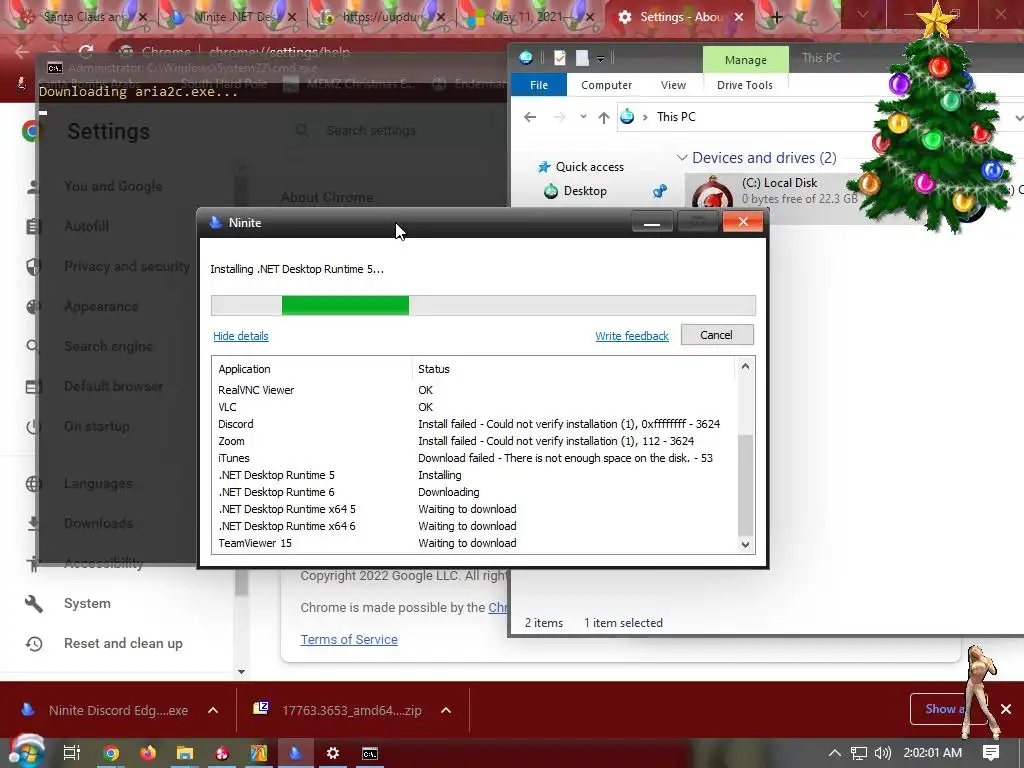Open Ninite Discord download options chevron
1024x768 pixels.
(213, 710)
